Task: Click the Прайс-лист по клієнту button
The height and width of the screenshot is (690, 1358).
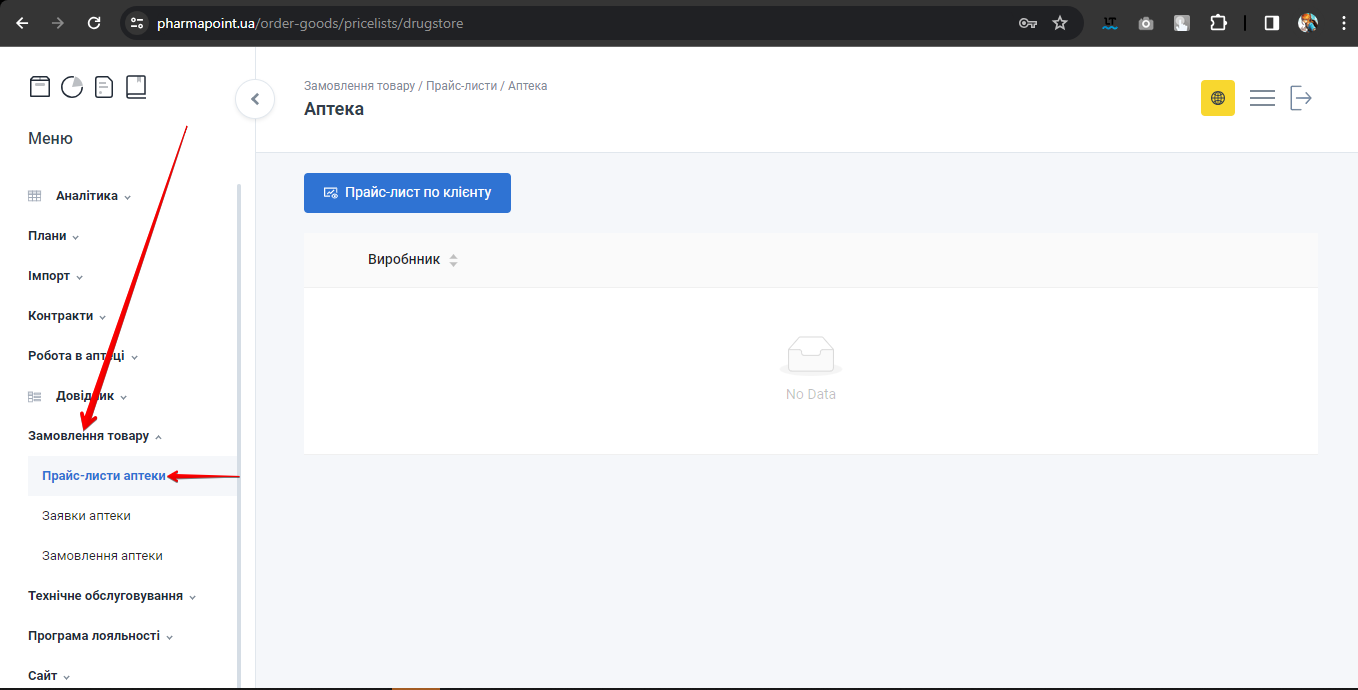Action: [407, 193]
